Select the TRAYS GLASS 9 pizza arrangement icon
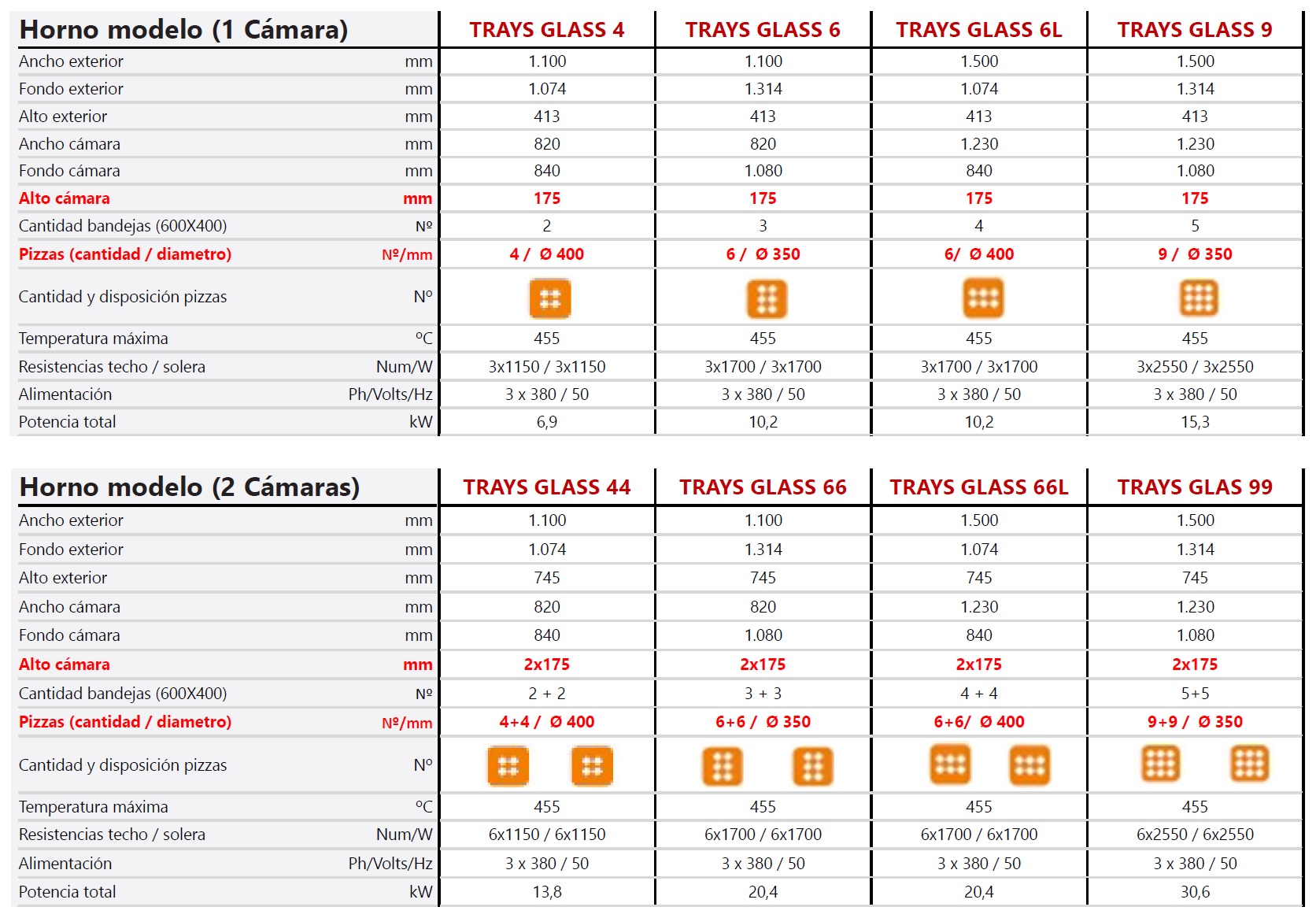 (x=1199, y=298)
